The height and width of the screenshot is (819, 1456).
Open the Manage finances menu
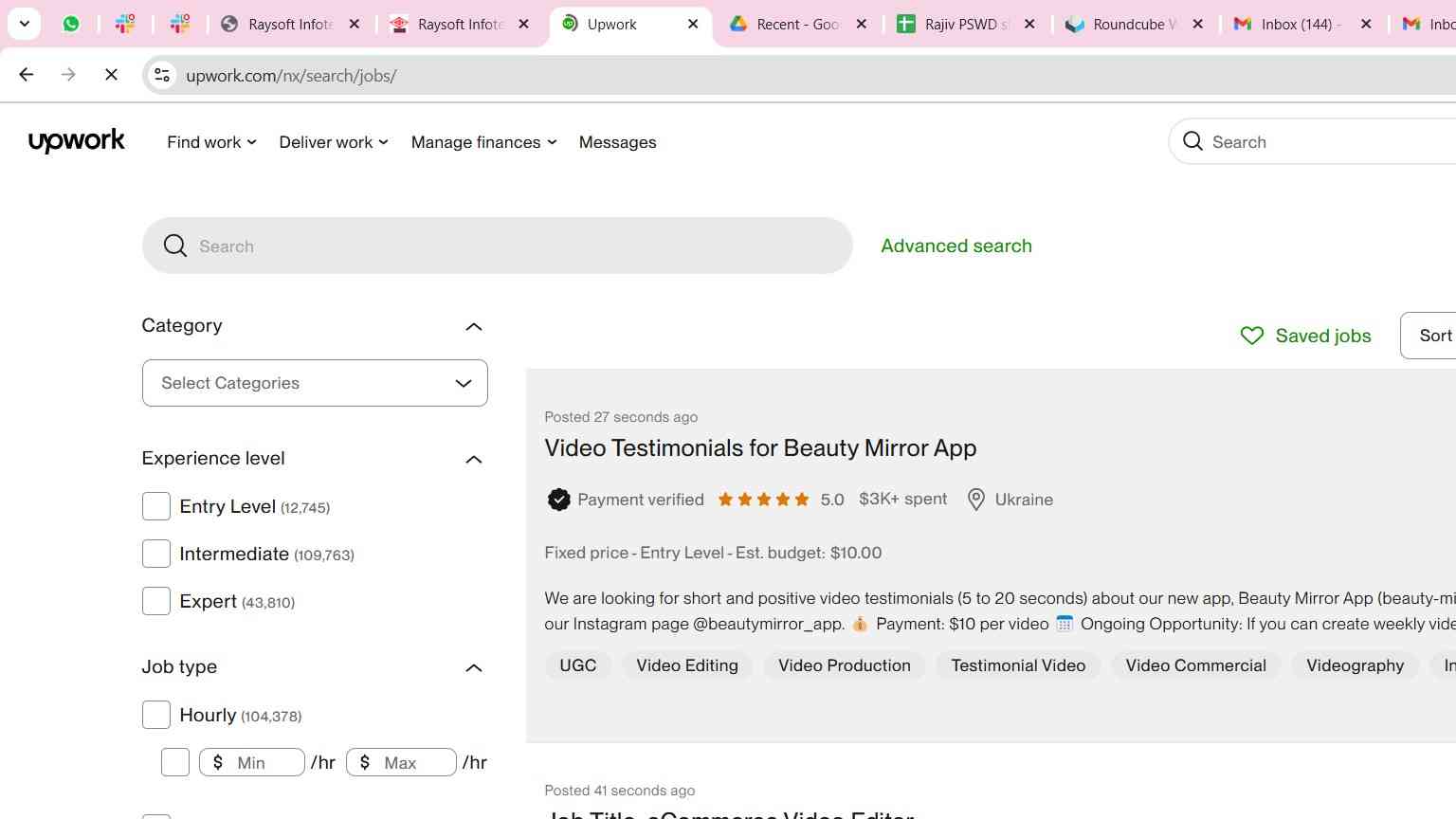click(x=483, y=142)
